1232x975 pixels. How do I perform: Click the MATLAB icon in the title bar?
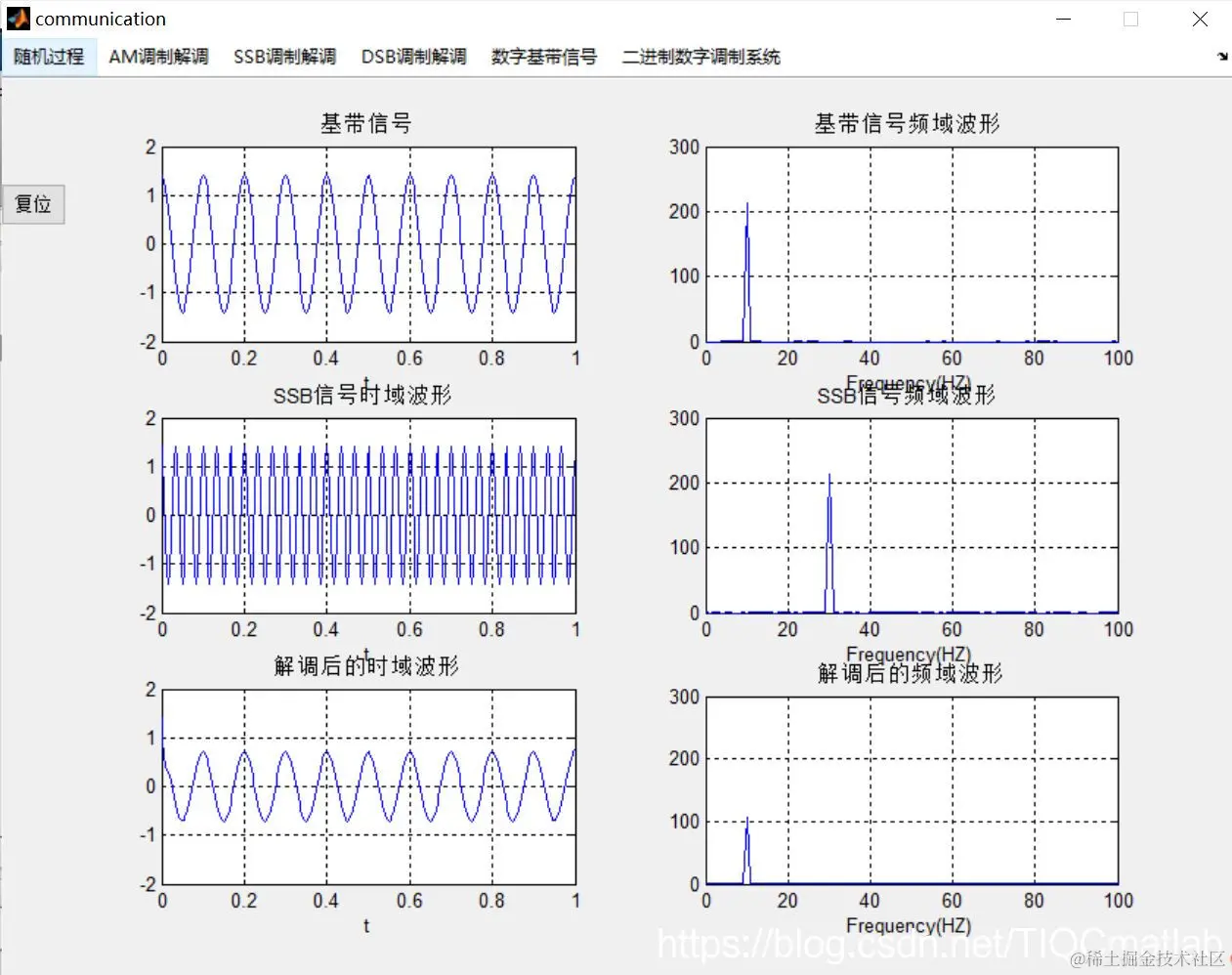(x=18, y=18)
